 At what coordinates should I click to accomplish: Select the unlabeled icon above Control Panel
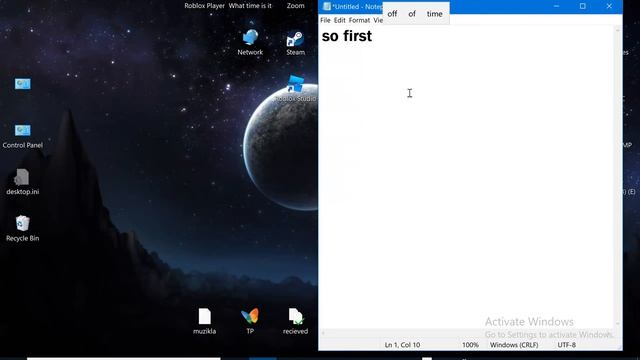click(x=22, y=84)
